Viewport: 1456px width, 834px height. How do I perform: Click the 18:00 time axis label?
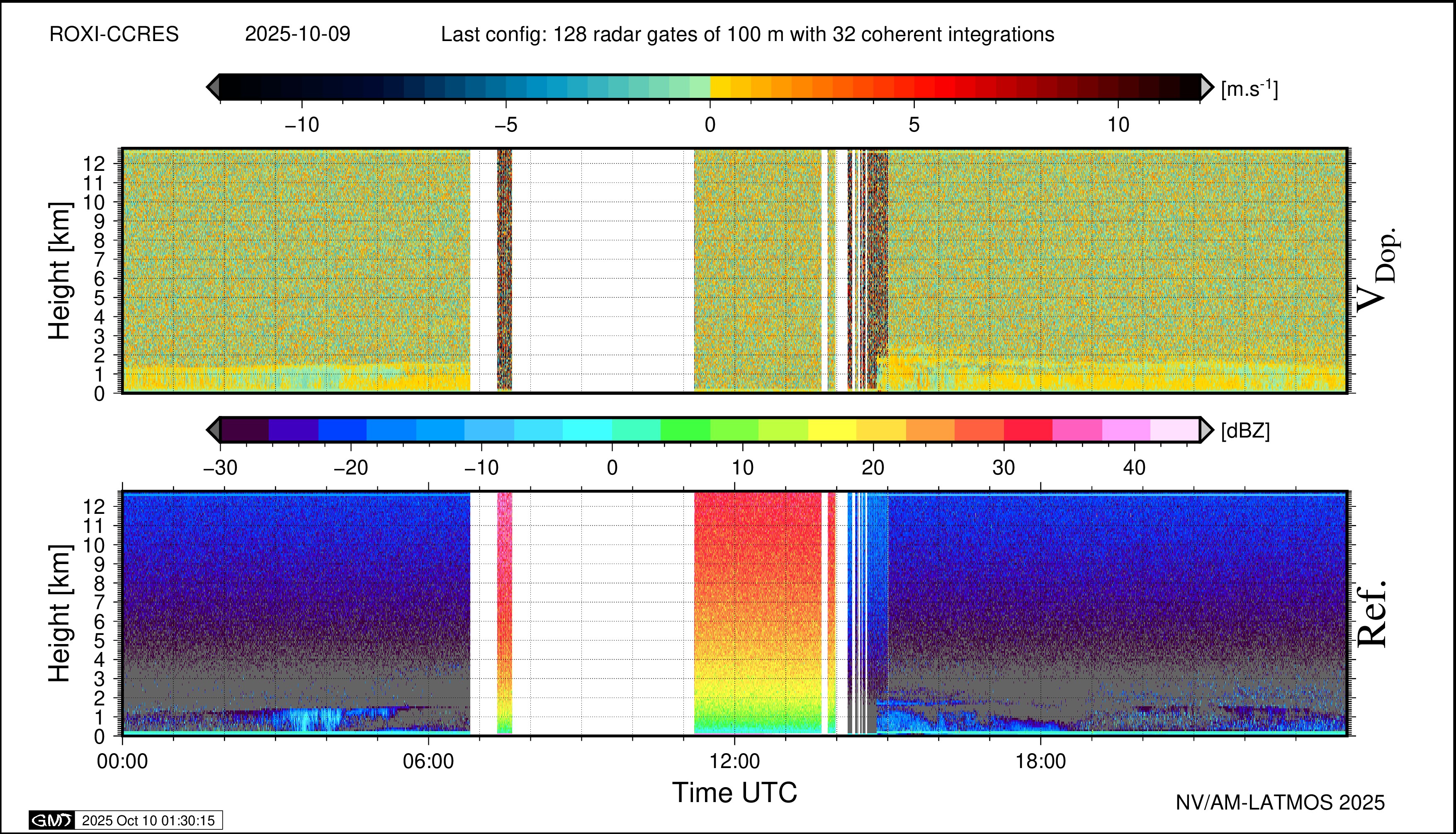click(x=1040, y=761)
